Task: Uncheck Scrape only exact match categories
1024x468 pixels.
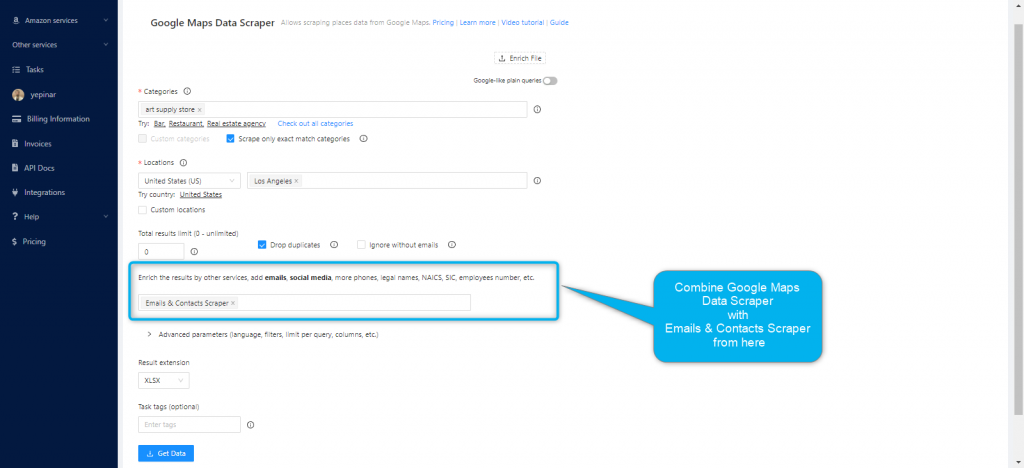Action: coord(231,139)
